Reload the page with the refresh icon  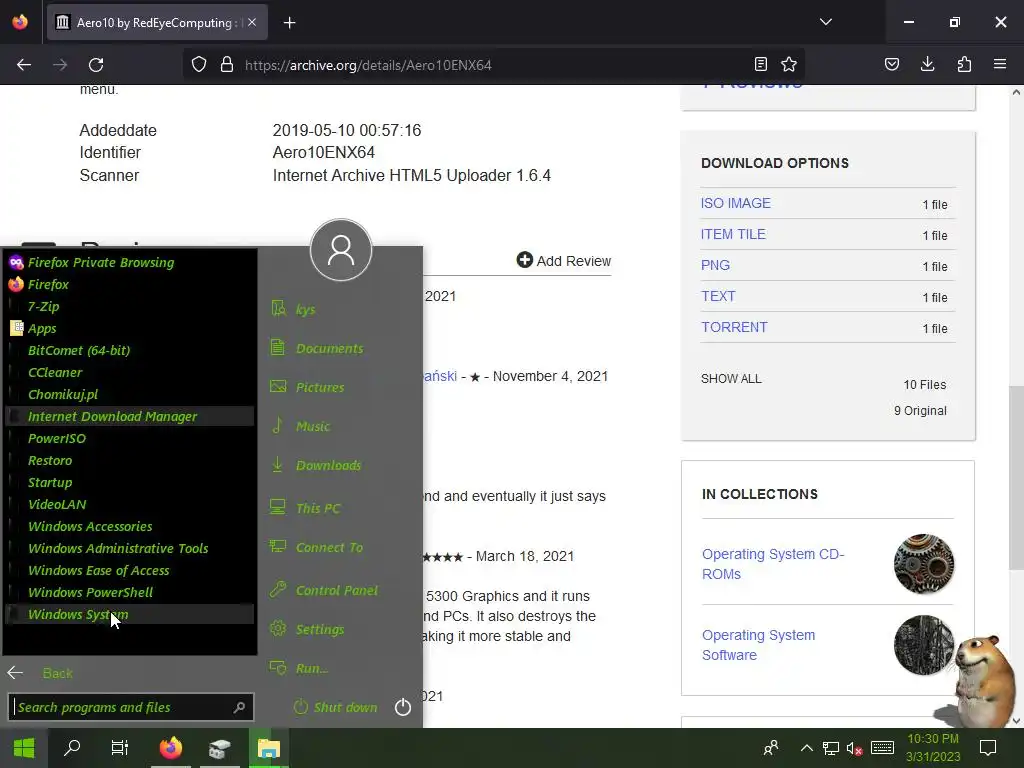[x=96, y=65]
